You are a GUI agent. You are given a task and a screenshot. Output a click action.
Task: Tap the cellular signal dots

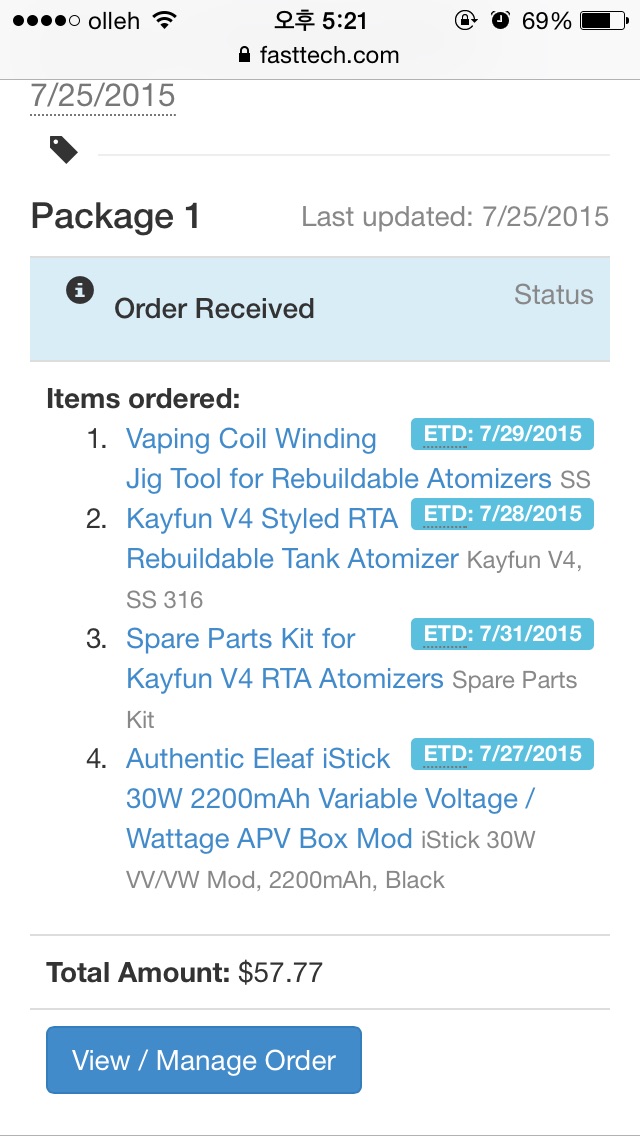42,21
